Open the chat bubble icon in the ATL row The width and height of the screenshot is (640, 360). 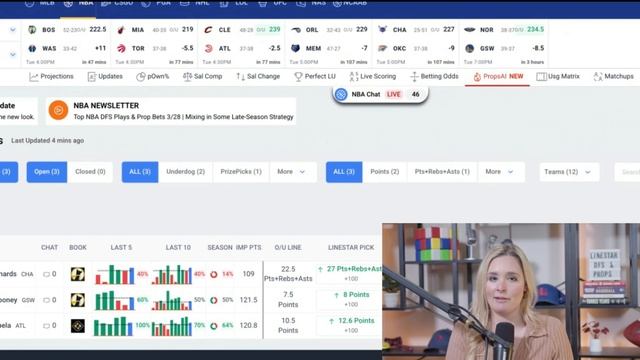coord(46,326)
